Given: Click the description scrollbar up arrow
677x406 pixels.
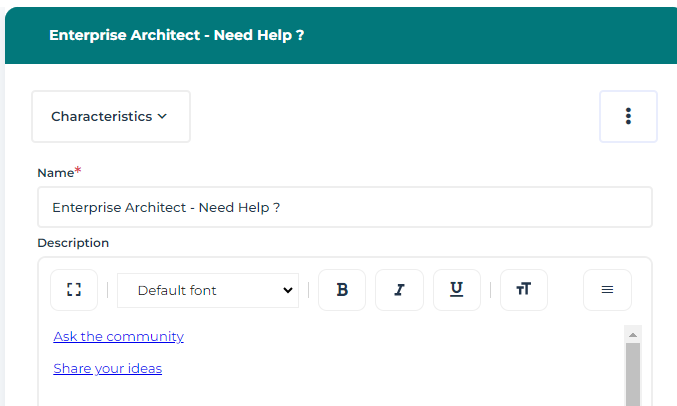Looking at the screenshot, I should coord(633,335).
